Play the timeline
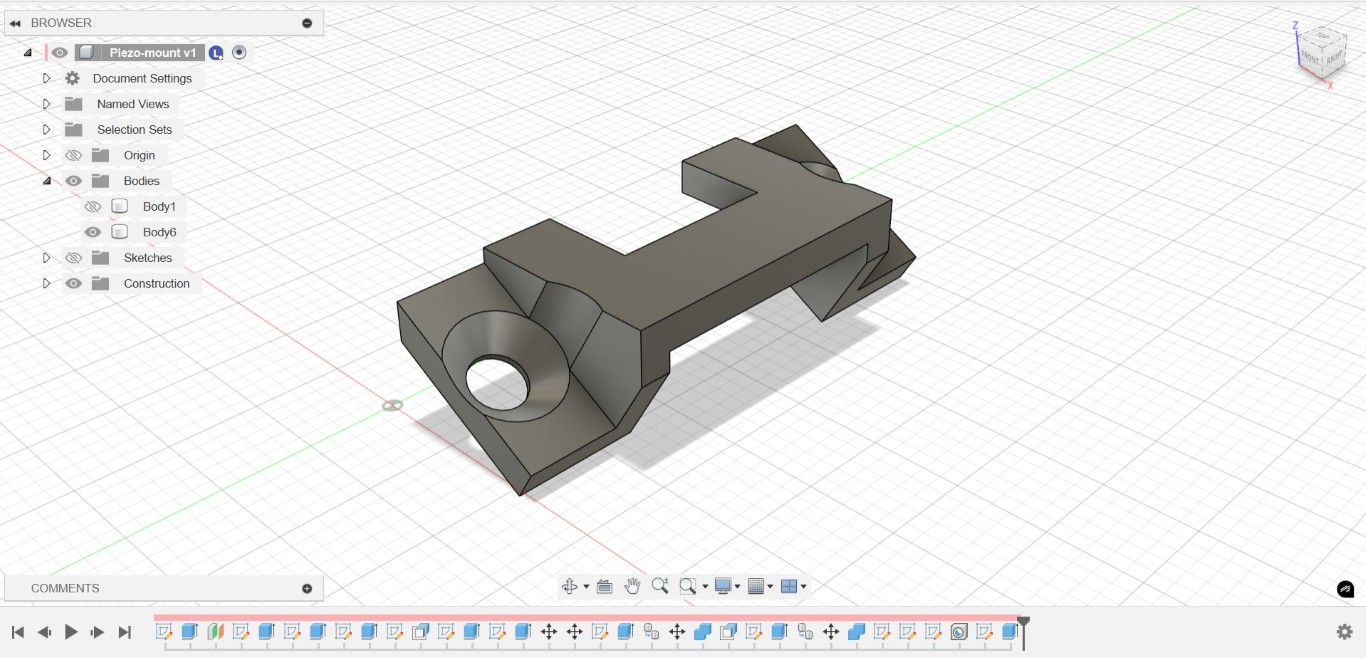Image resolution: width=1366 pixels, height=658 pixels. (x=71, y=632)
